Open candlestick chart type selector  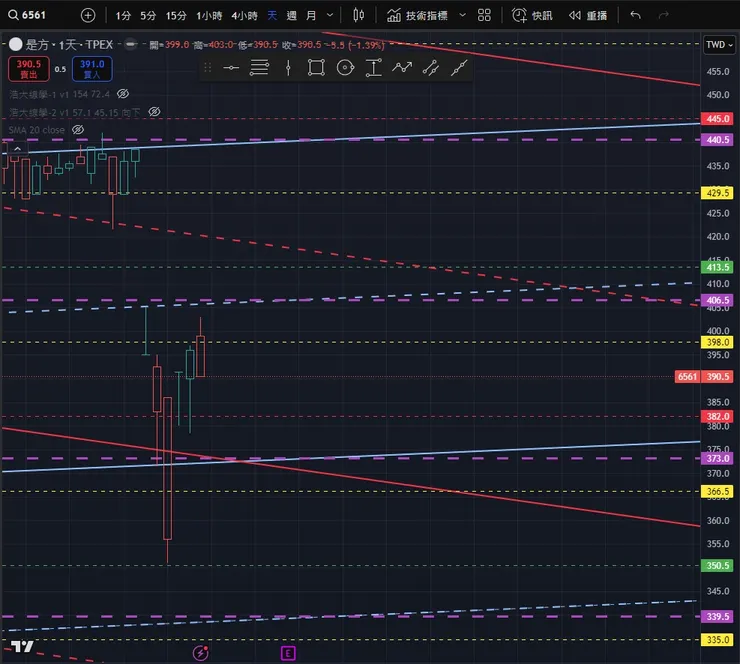(x=359, y=16)
